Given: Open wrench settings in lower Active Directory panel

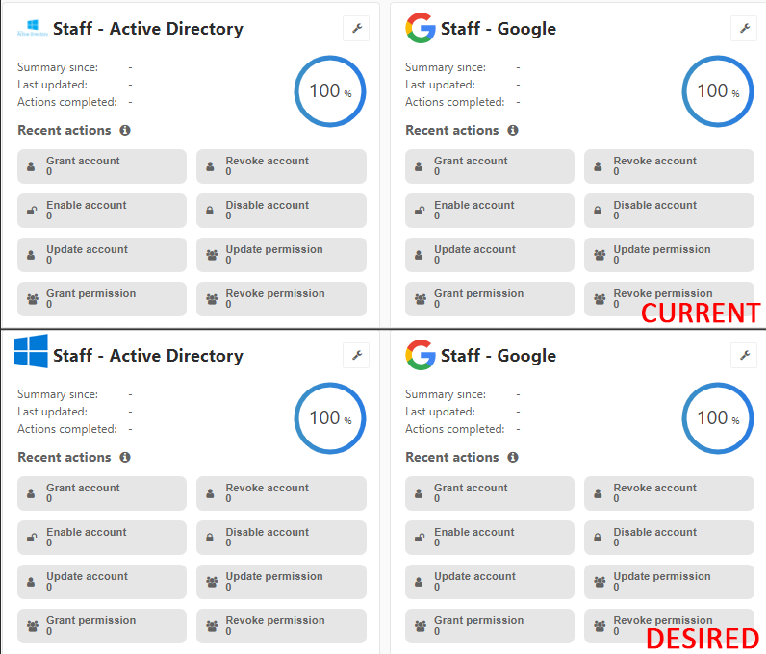Looking at the screenshot, I should tap(356, 355).
